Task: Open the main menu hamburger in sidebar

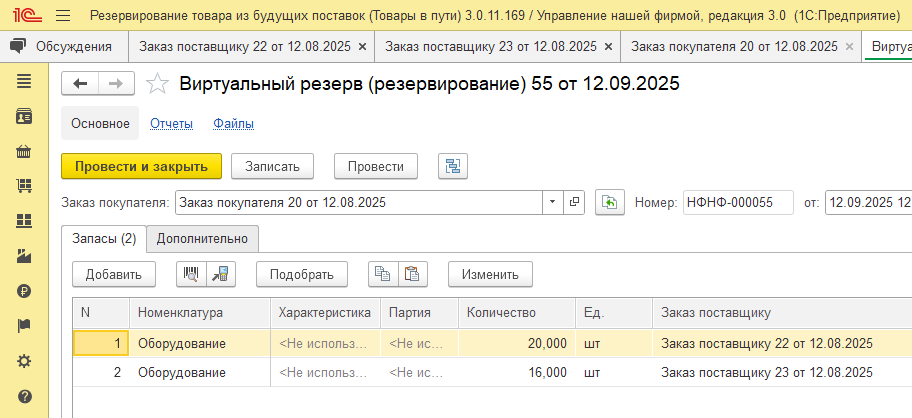Action: [x=24, y=81]
